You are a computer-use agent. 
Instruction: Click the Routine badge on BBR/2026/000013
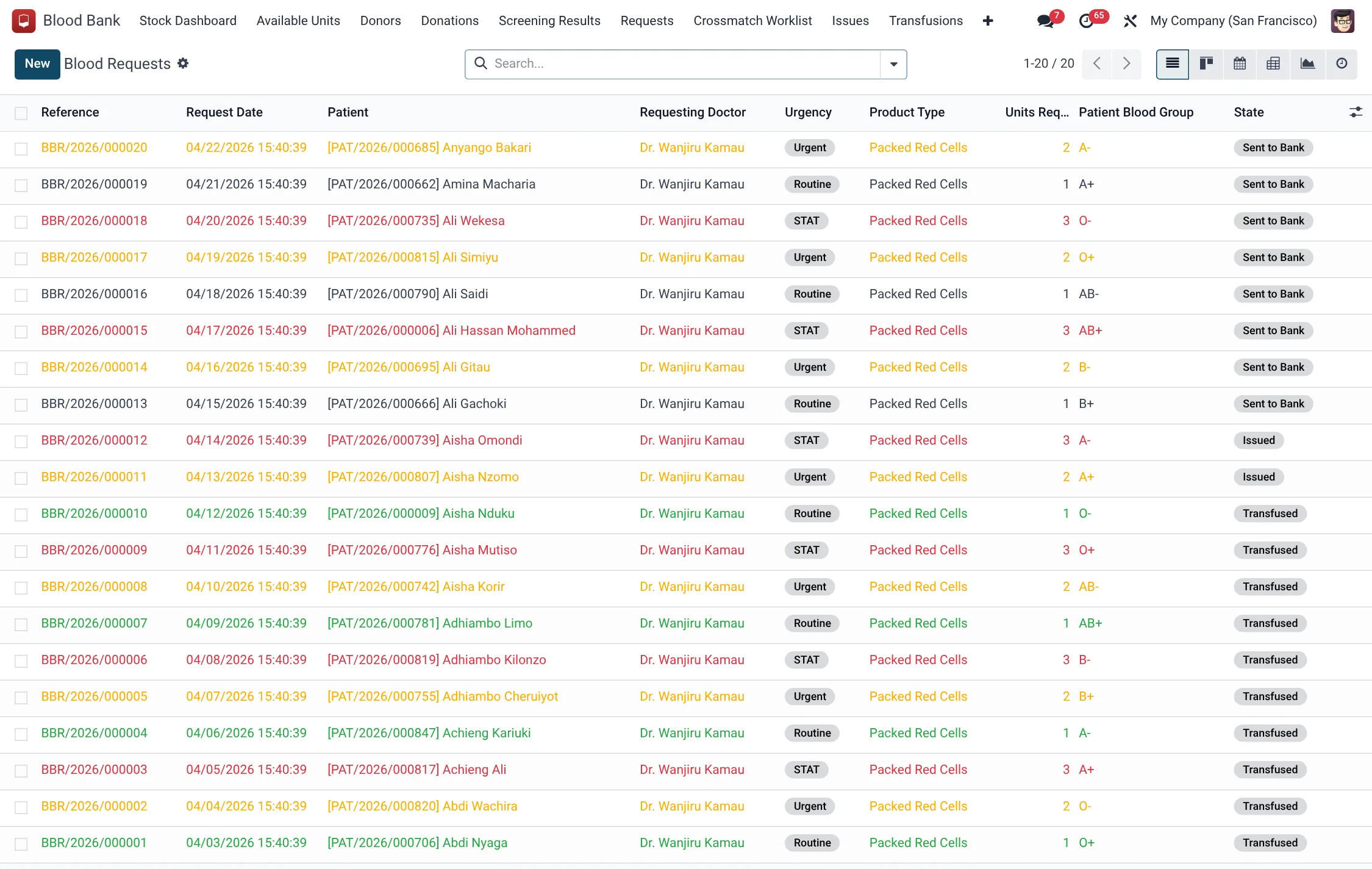812,404
